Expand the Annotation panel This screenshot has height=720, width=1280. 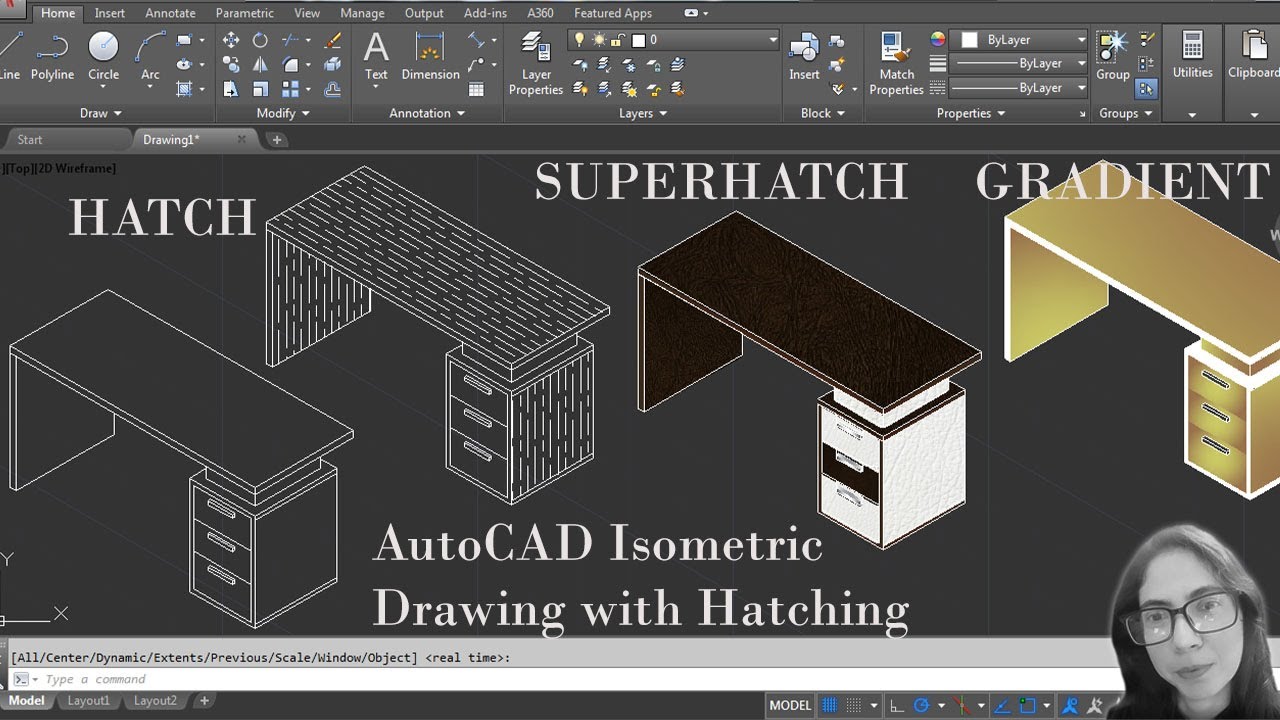click(x=427, y=113)
